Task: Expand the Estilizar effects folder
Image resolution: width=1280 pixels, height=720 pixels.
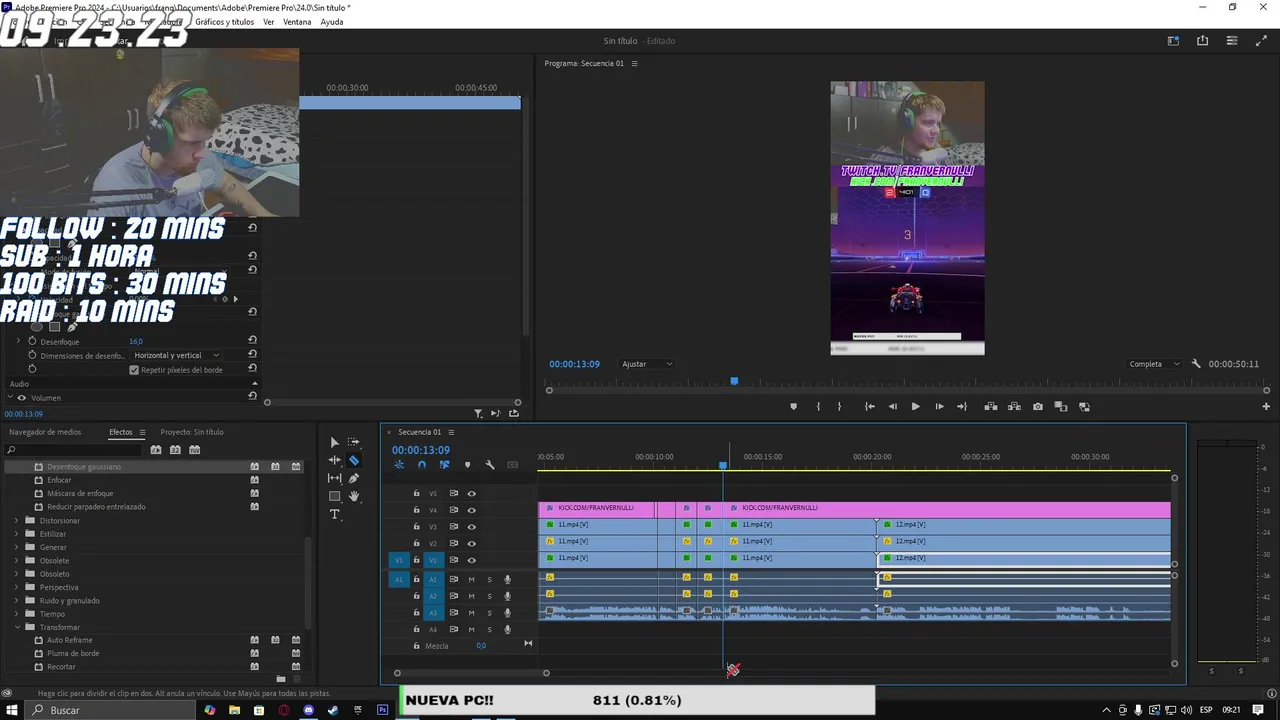Action: (x=16, y=534)
